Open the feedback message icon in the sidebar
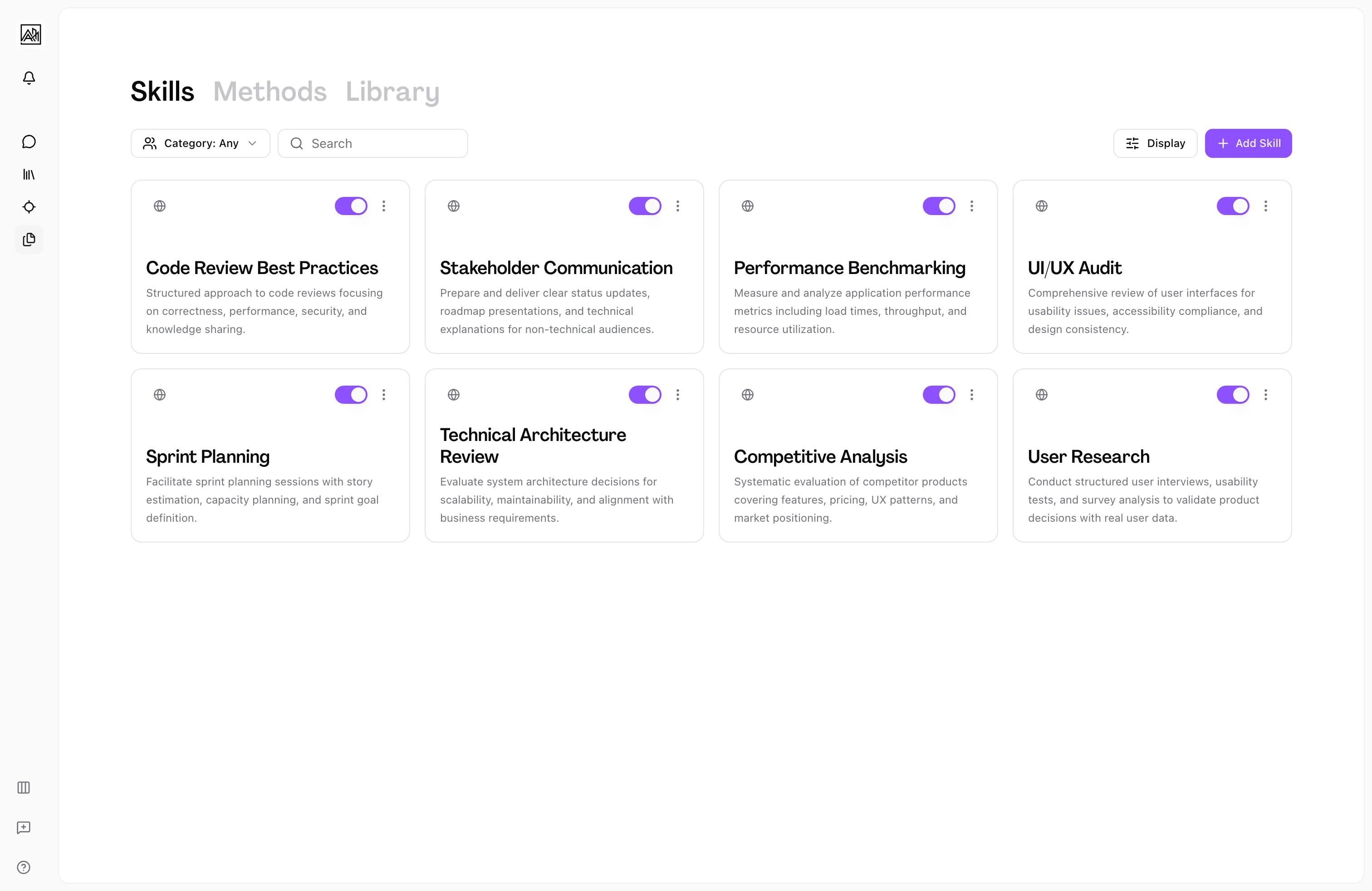Image resolution: width=1372 pixels, height=891 pixels. click(x=23, y=828)
